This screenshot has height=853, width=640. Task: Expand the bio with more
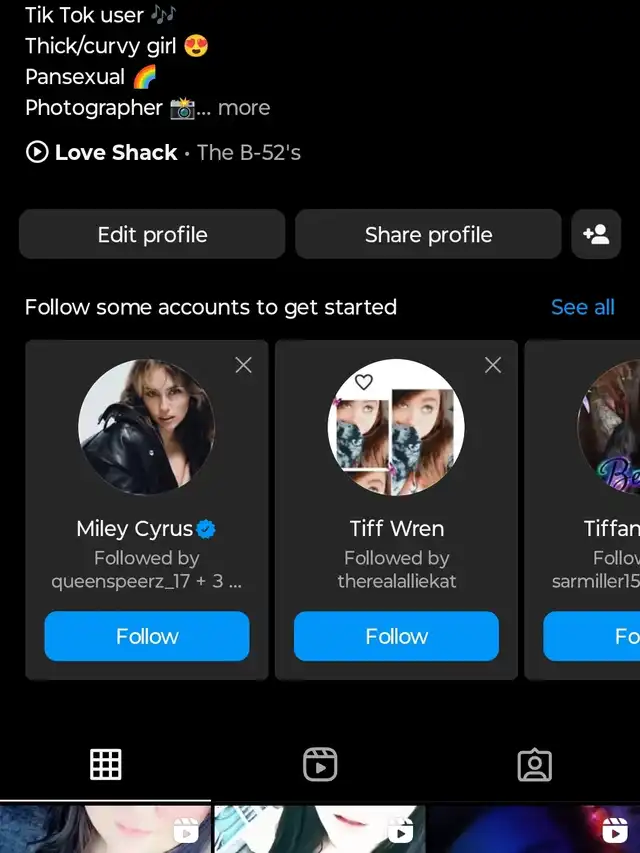pos(244,108)
